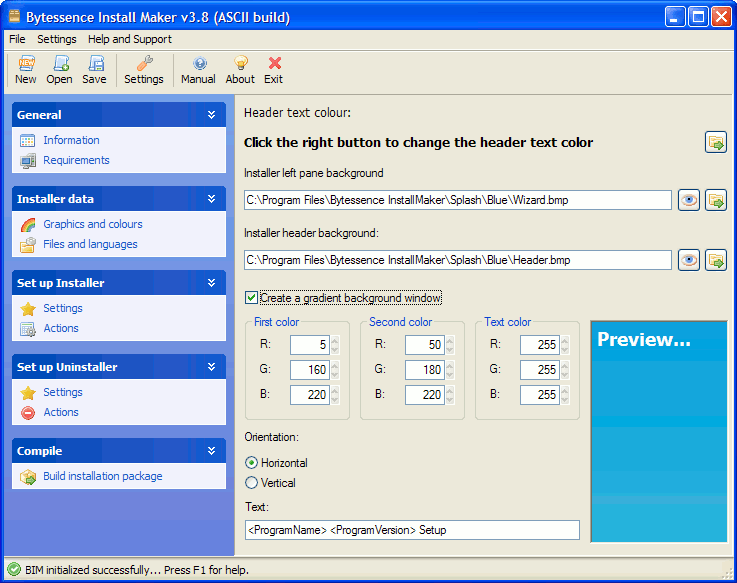Open Settings via the wrench toolbar icon
737x583 pixels.
pyautogui.click(x=144, y=63)
